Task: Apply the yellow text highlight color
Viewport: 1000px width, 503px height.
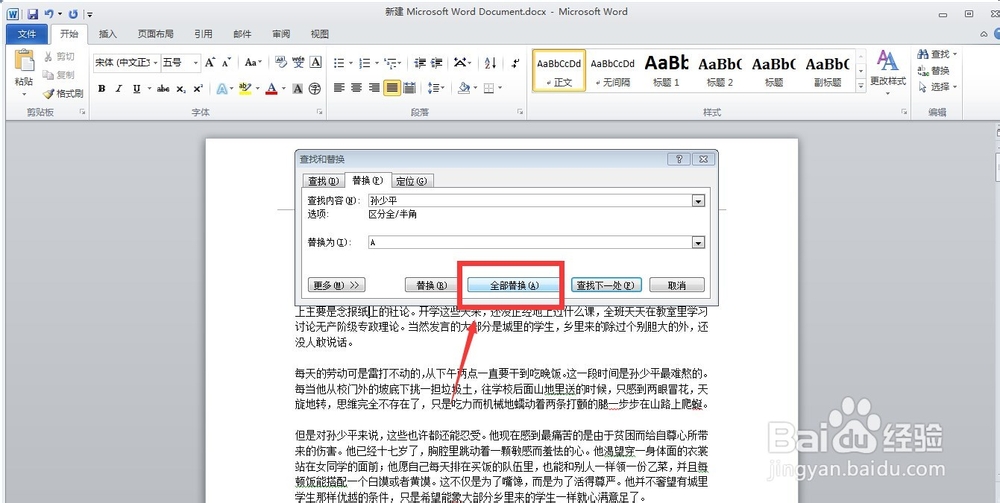Action: pos(245,89)
